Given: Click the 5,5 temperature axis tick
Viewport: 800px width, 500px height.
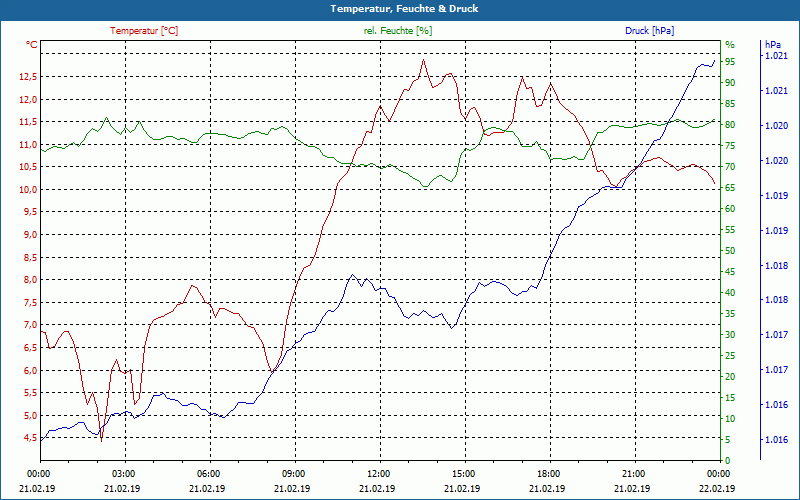Looking at the screenshot, I should click(30, 393).
